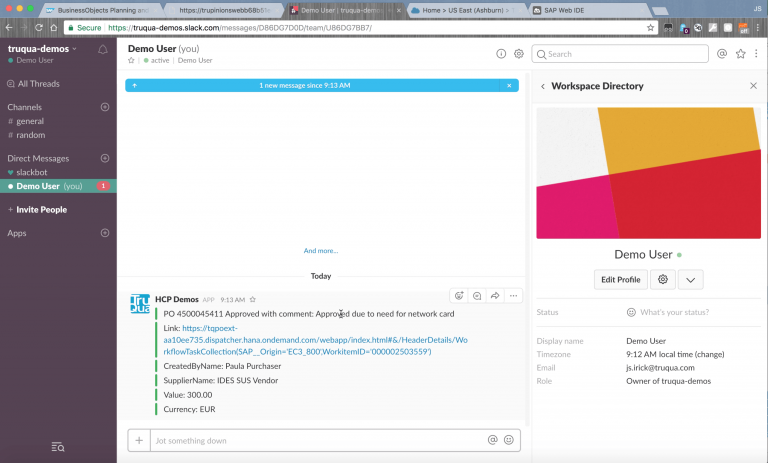Screen dimensions: 768x463
Task: Click the browser back arrow
Action: click(x=8, y=27)
